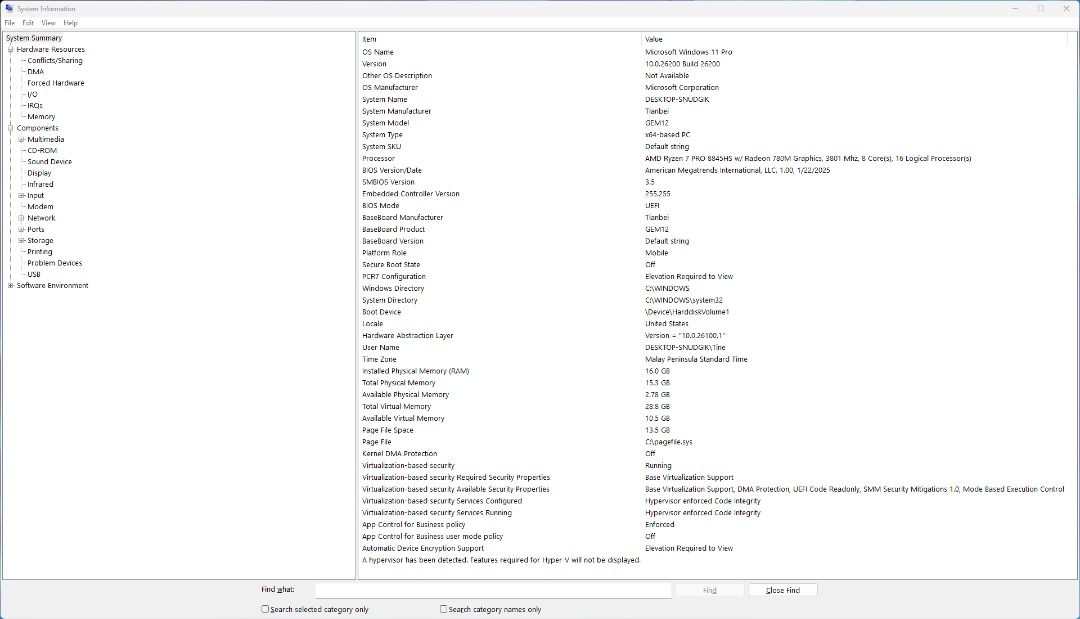Image resolution: width=1080 pixels, height=619 pixels.
Task: Enable Search selected category only checkbox
Action: pyautogui.click(x=266, y=609)
